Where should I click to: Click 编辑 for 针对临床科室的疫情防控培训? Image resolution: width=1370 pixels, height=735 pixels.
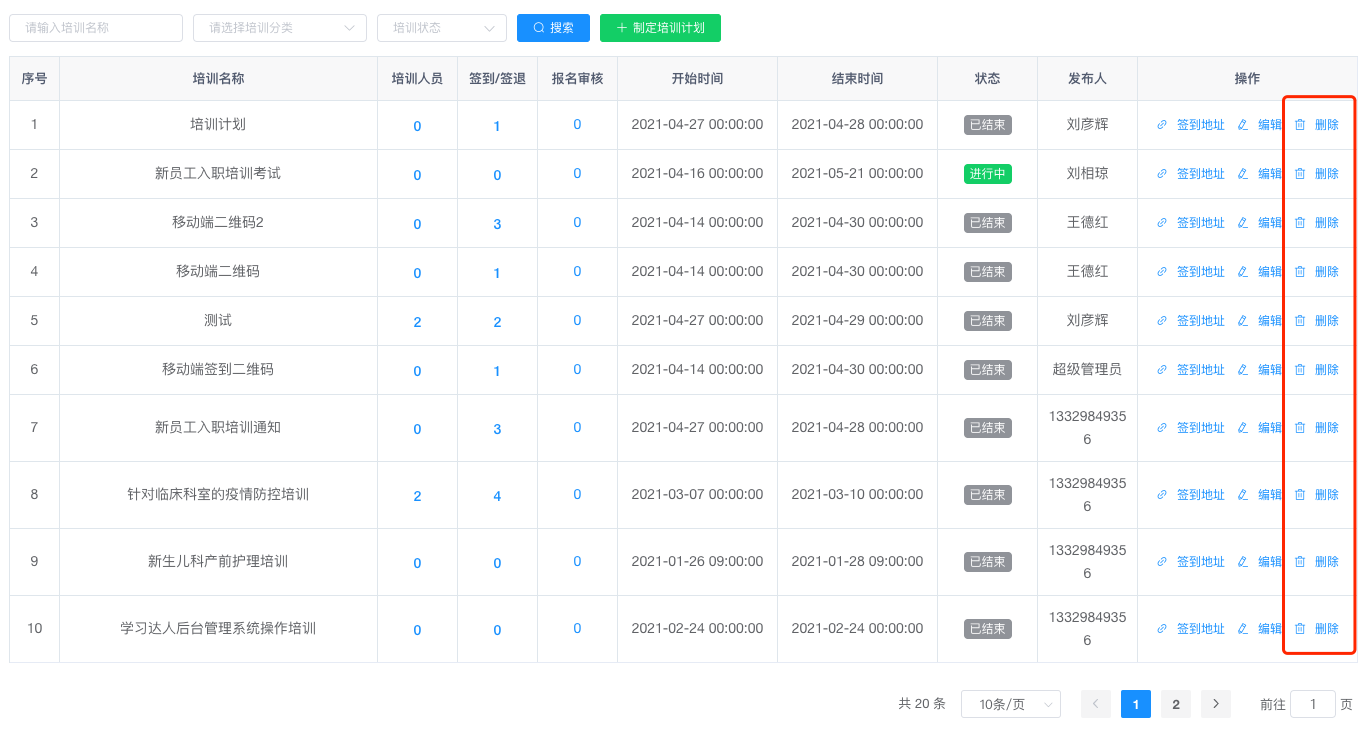click(1270, 495)
